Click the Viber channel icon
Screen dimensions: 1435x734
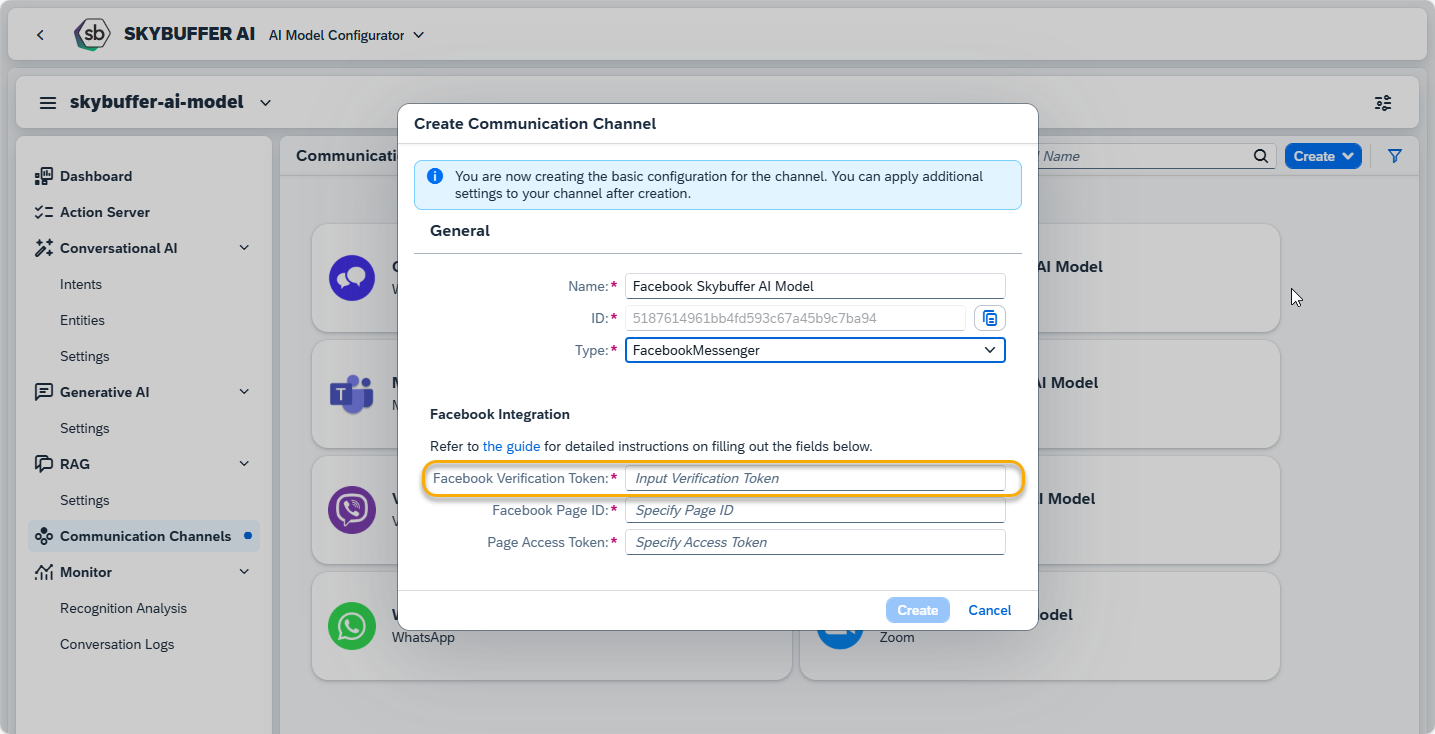pos(352,510)
